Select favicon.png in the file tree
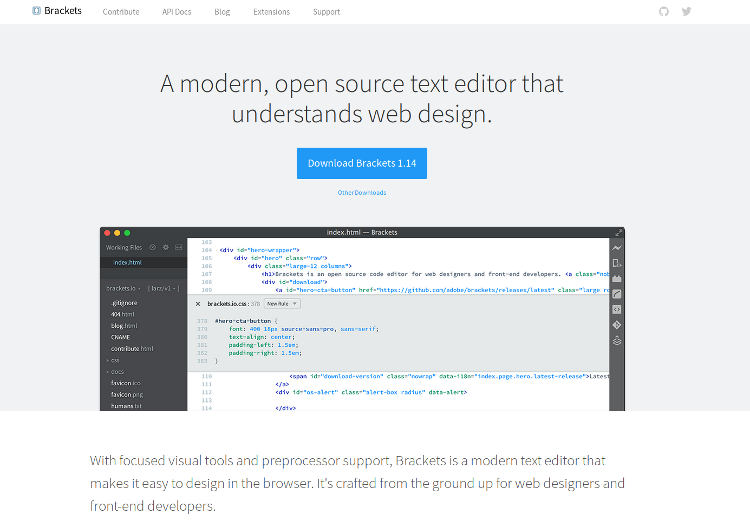Screen dimensions: 750x521 [x=127, y=395]
